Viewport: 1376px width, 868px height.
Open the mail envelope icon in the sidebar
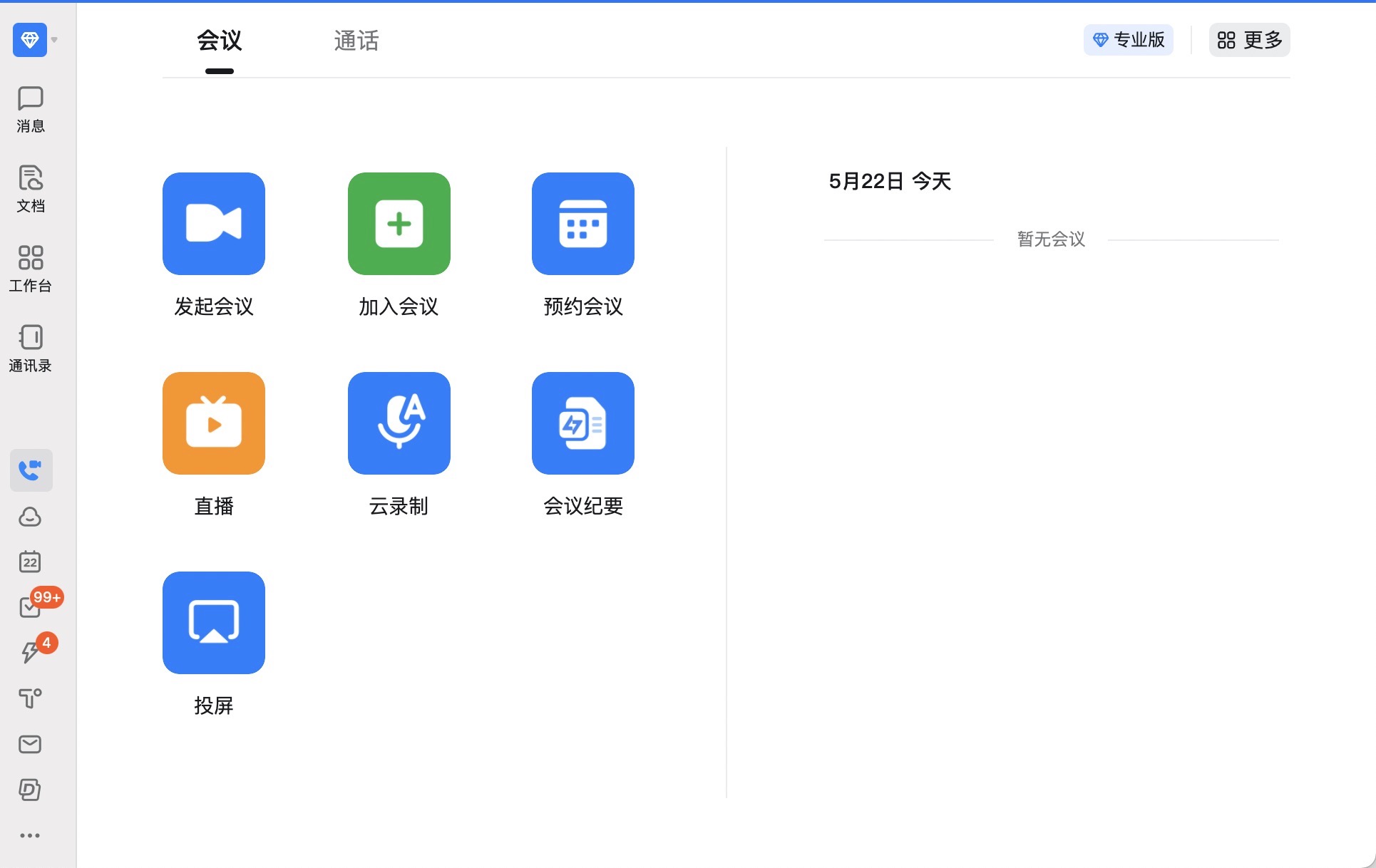pos(30,744)
